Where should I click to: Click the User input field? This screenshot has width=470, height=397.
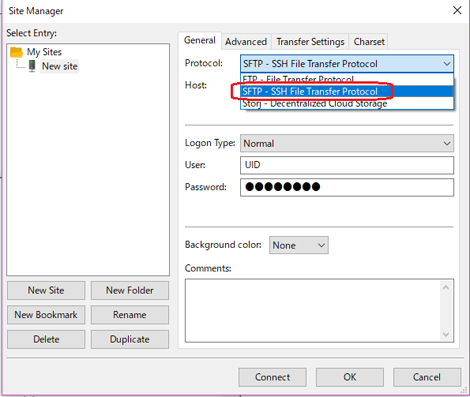[x=347, y=165]
